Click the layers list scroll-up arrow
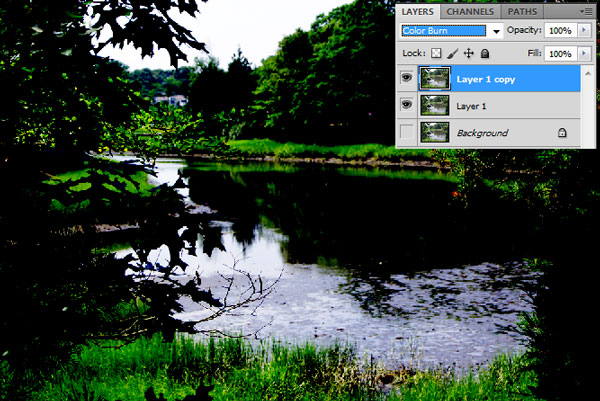 tap(588, 73)
